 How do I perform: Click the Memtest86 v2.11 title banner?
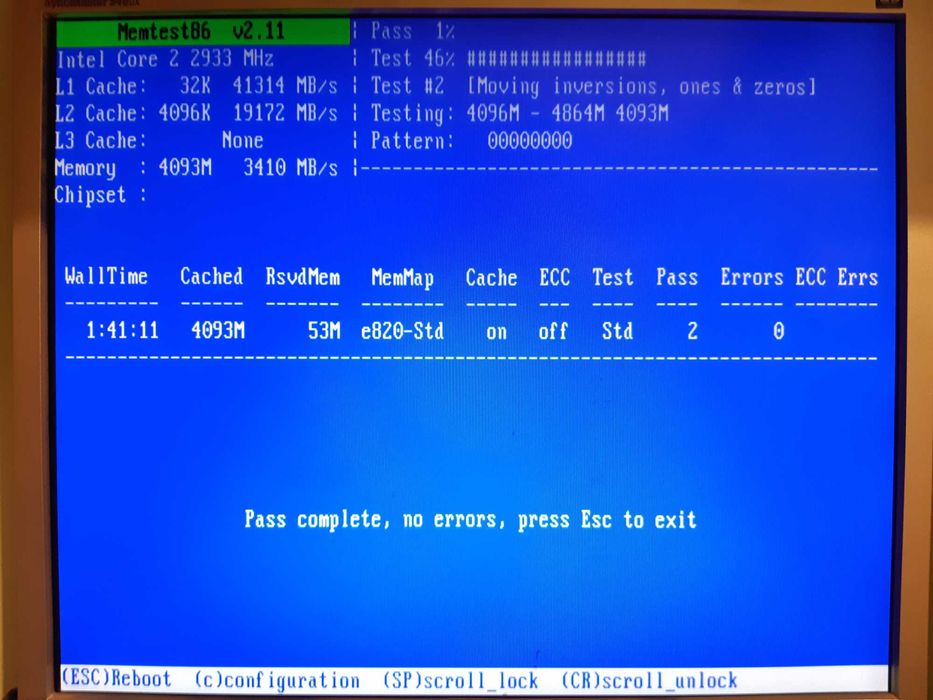coord(202,31)
